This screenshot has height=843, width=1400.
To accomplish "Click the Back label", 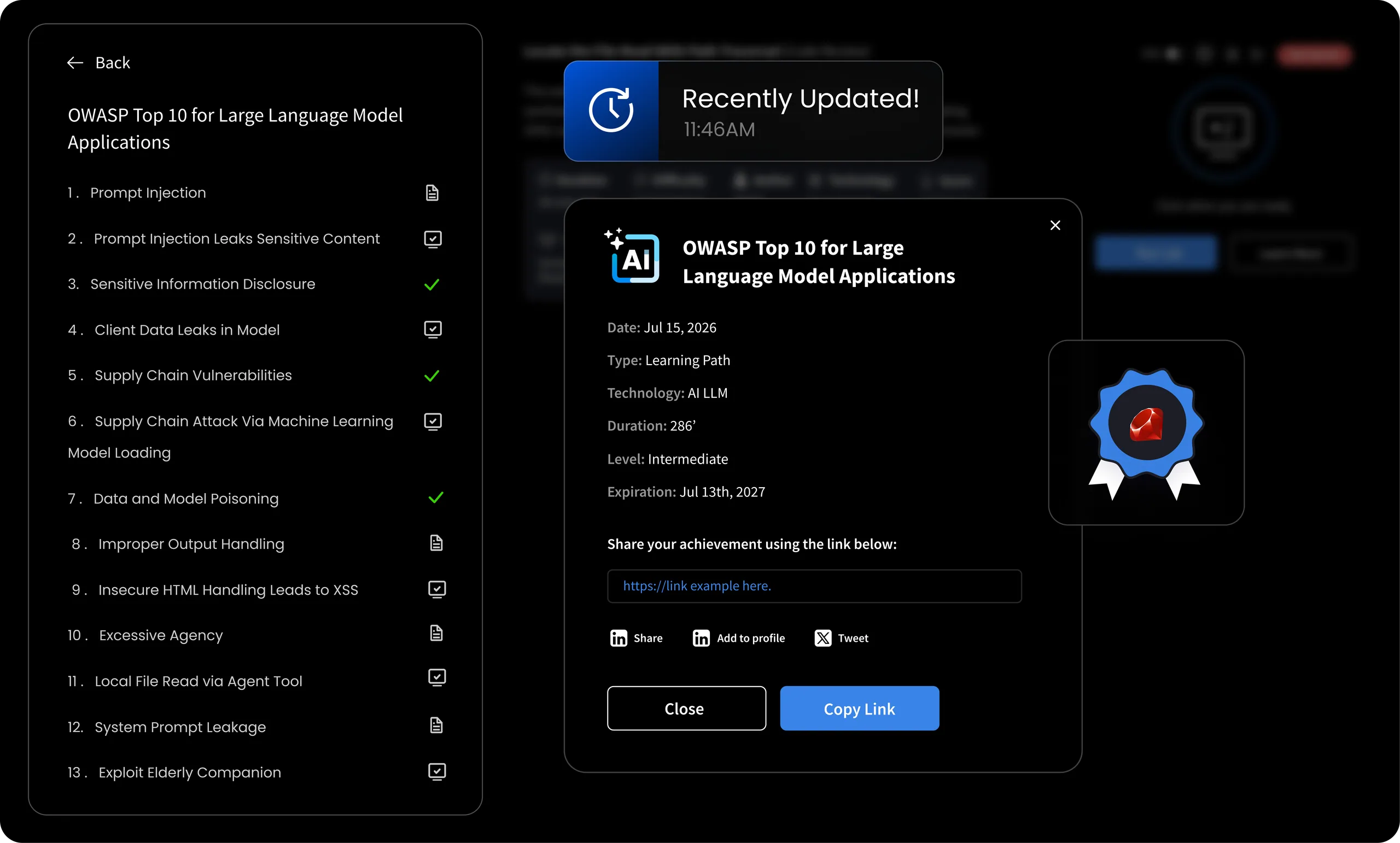I will click(x=113, y=62).
